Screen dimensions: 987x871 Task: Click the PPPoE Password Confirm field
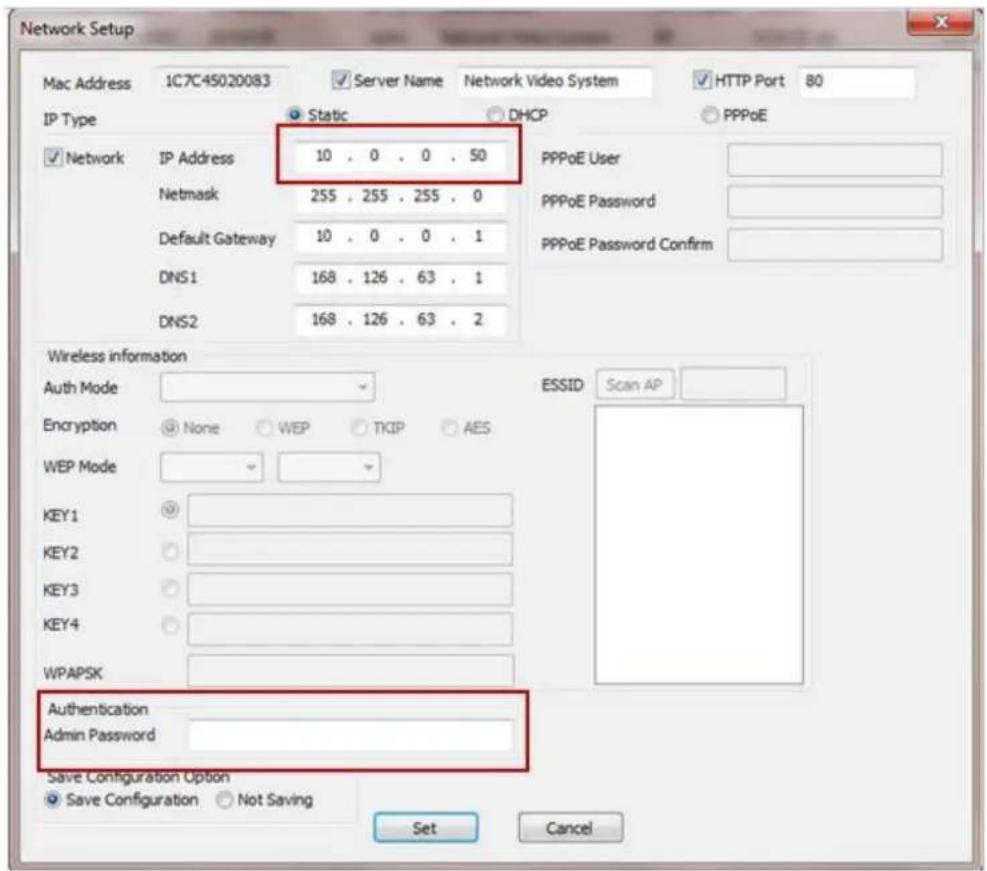click(x=835, y=245)
